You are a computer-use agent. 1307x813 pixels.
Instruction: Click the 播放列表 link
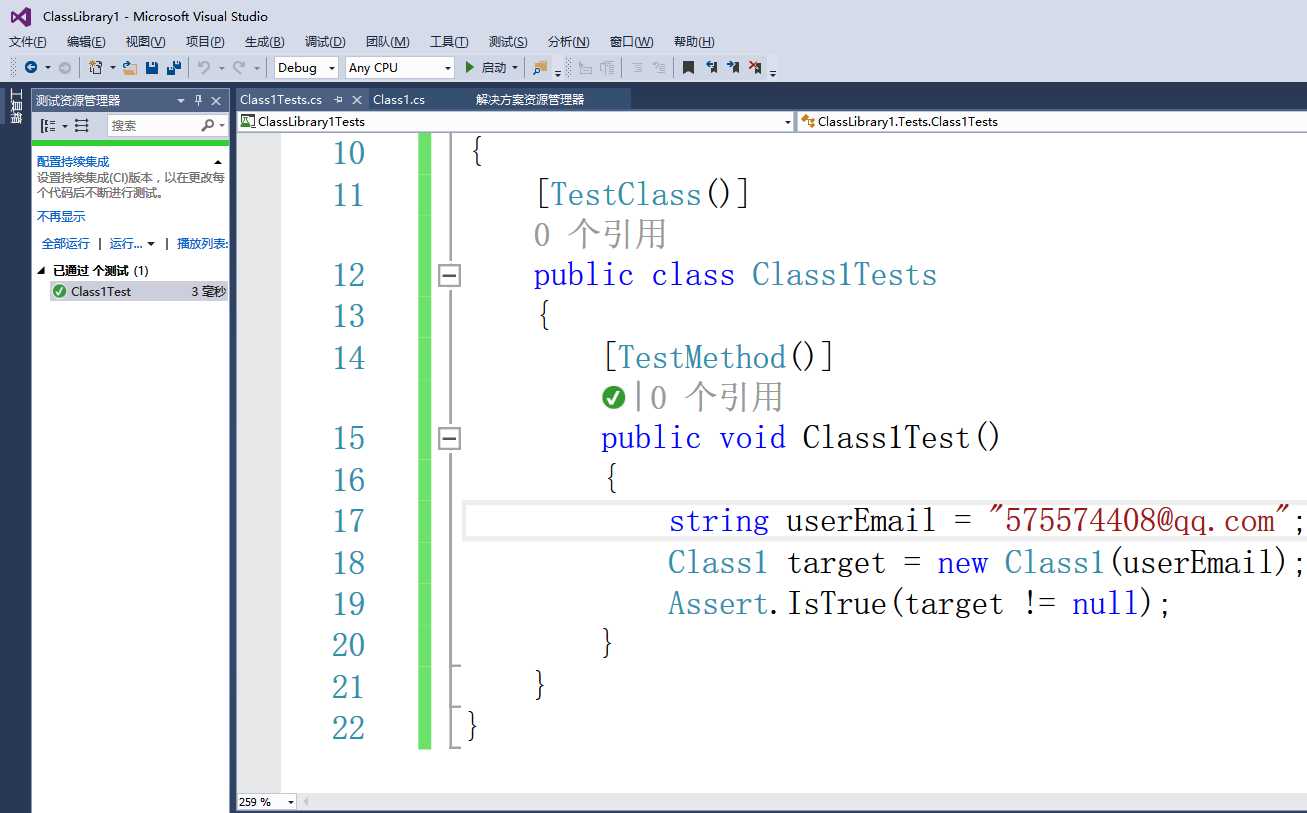202,243
